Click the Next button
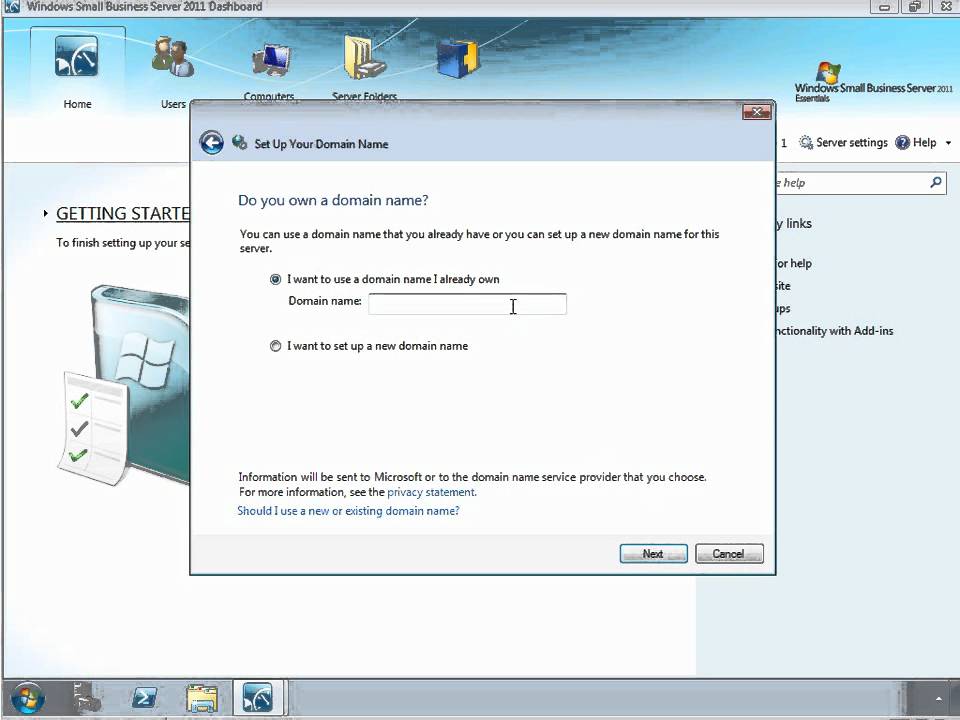Image resolution: width=960 pixels, height=720 pixels. [x=653, y=553]
